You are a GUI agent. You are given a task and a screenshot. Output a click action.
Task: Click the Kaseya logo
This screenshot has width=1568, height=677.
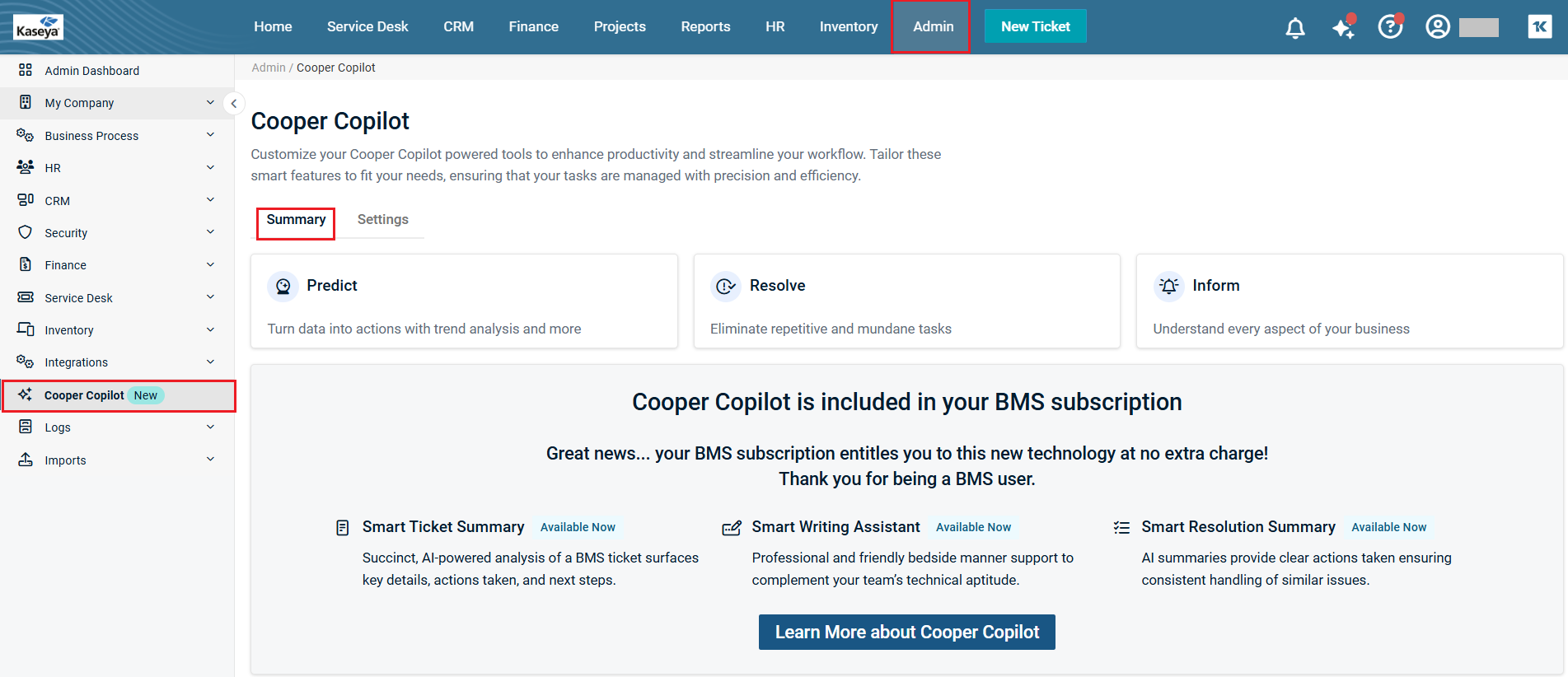point(38,28)
